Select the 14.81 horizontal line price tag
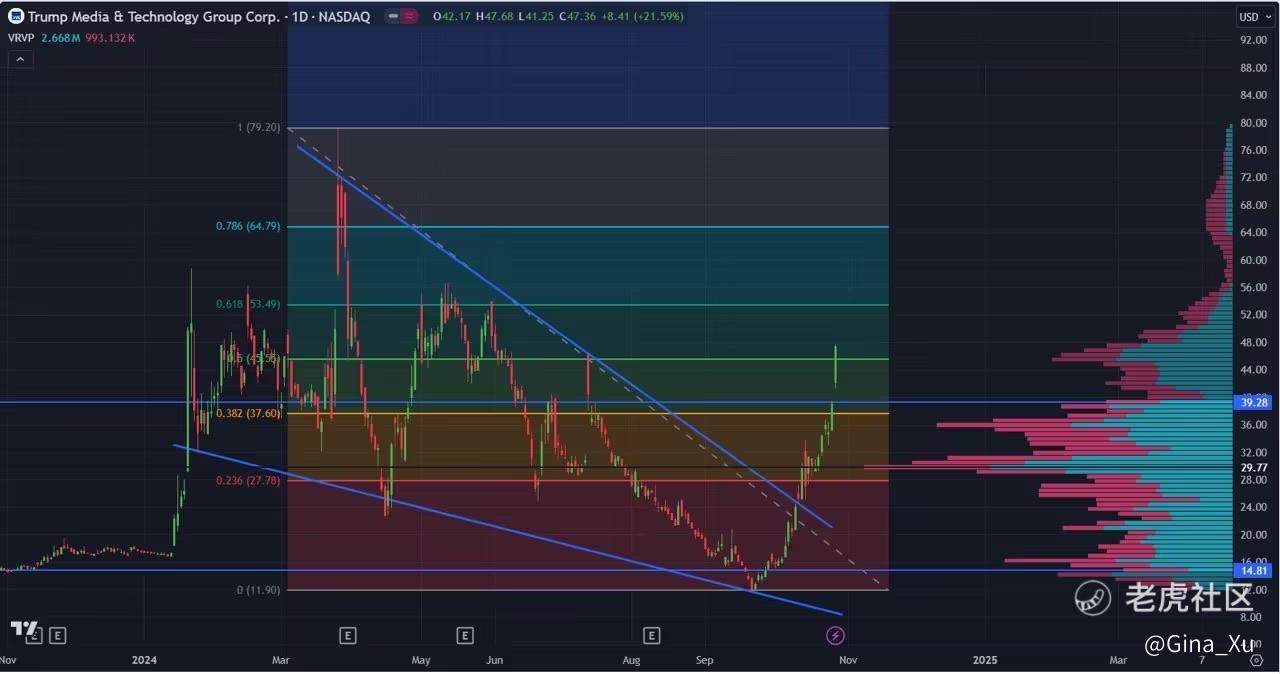The image size is (1280, 674). click(x=1255, y=571)
